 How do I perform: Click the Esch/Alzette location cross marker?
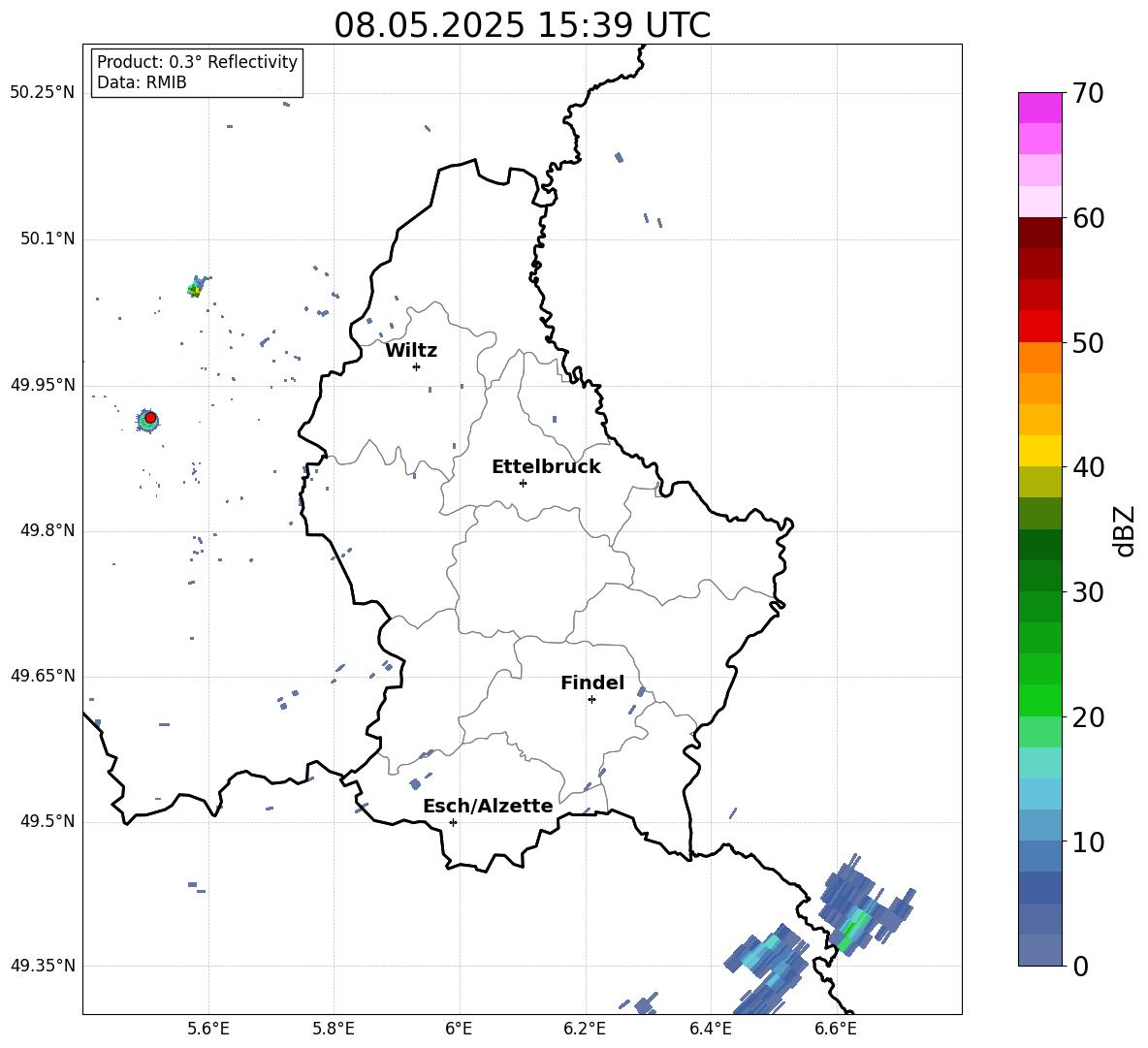click(x=453, y=822)
